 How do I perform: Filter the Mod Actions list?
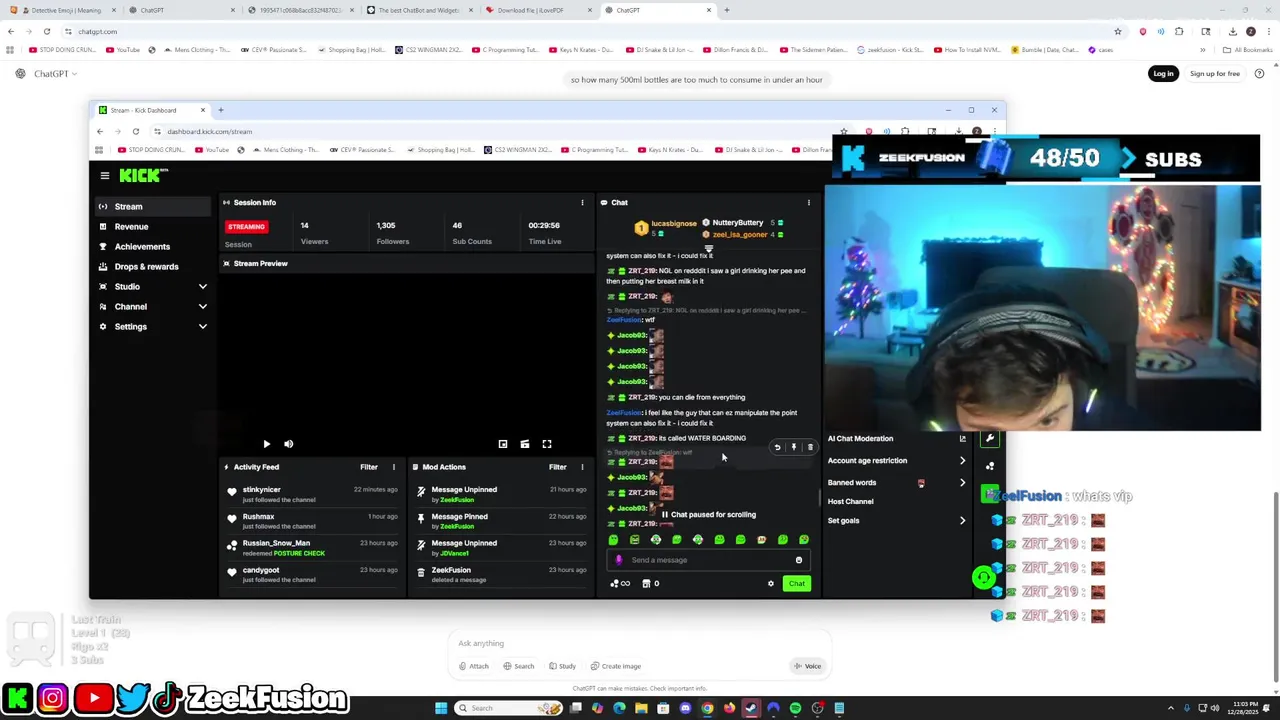(x=558, y=467)
